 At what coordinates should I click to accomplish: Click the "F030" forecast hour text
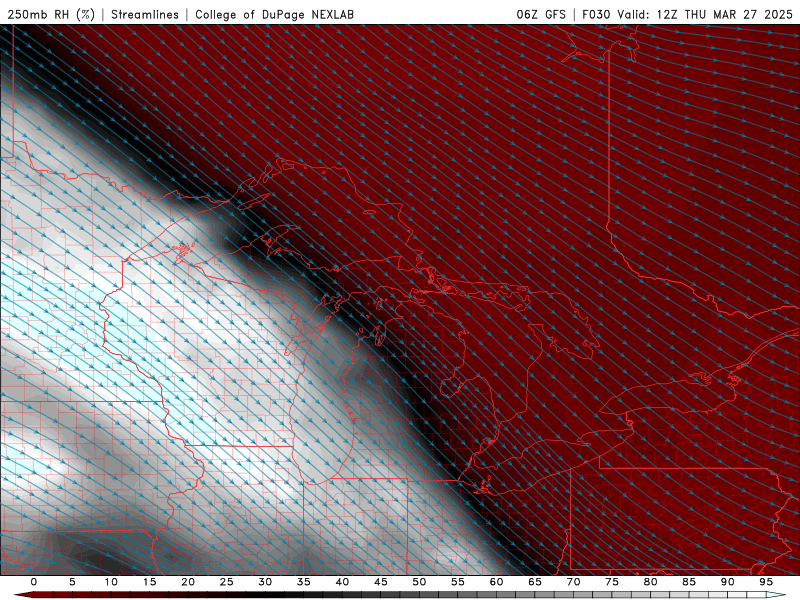(x=596, y=14)
